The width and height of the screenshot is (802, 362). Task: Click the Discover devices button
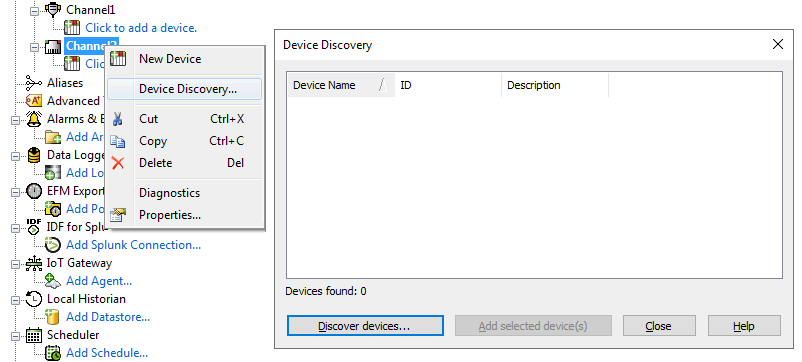click(x=365, y=326)
